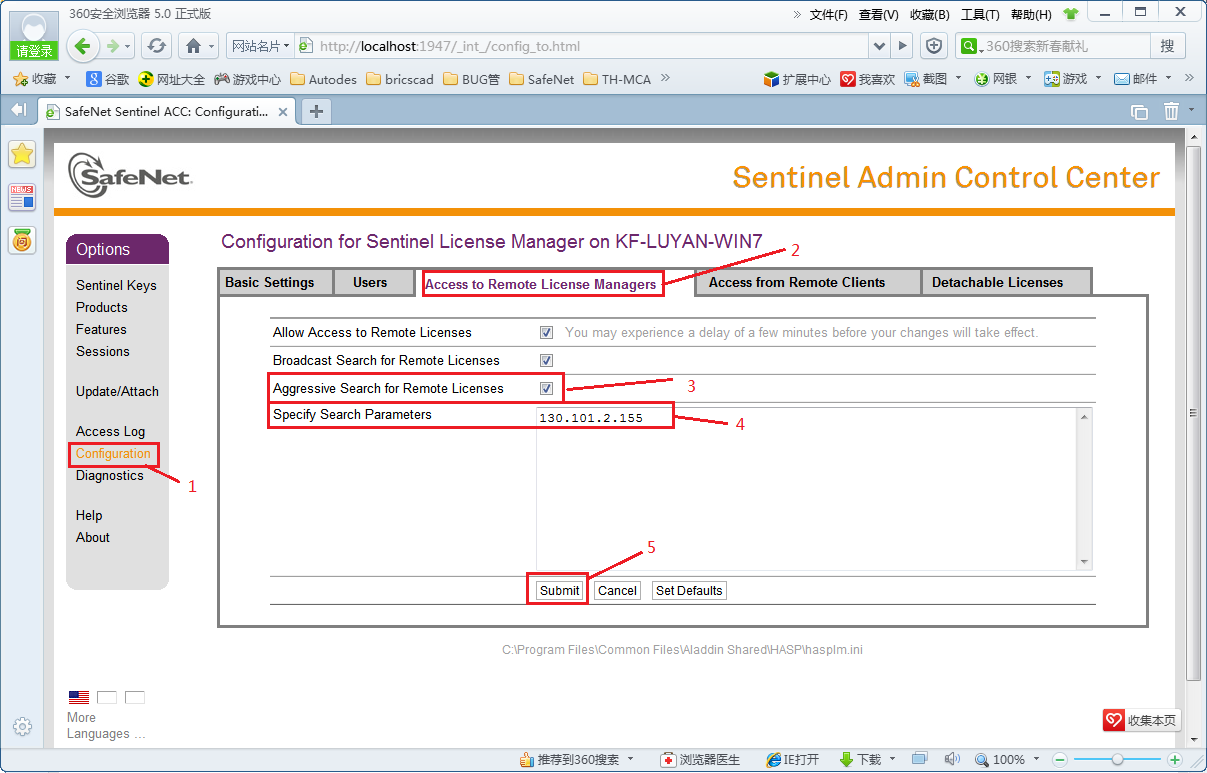Click the tab restore windows icon
The width and height of the screenshot is (1207, 773).
1139,112
